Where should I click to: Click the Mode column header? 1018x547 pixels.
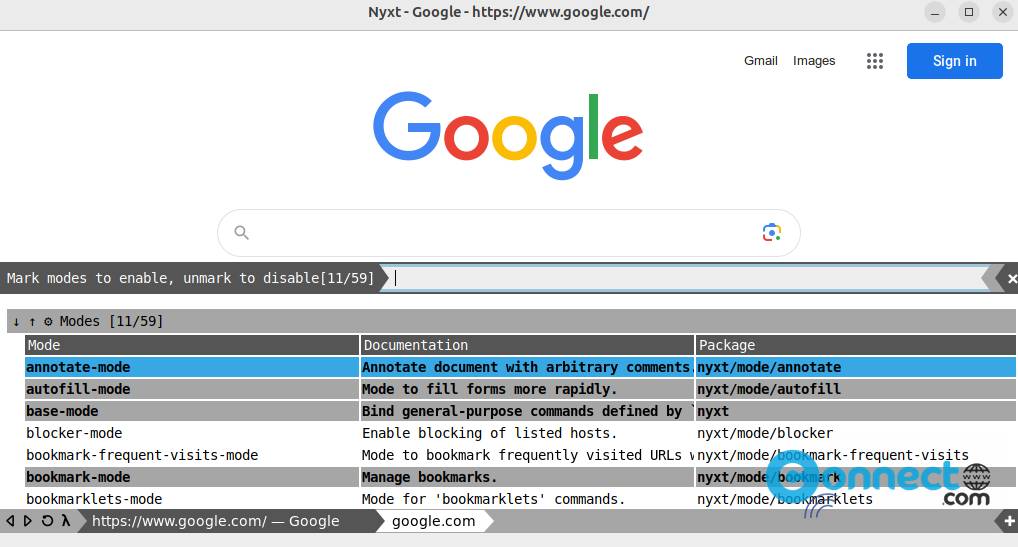(192, 345)
